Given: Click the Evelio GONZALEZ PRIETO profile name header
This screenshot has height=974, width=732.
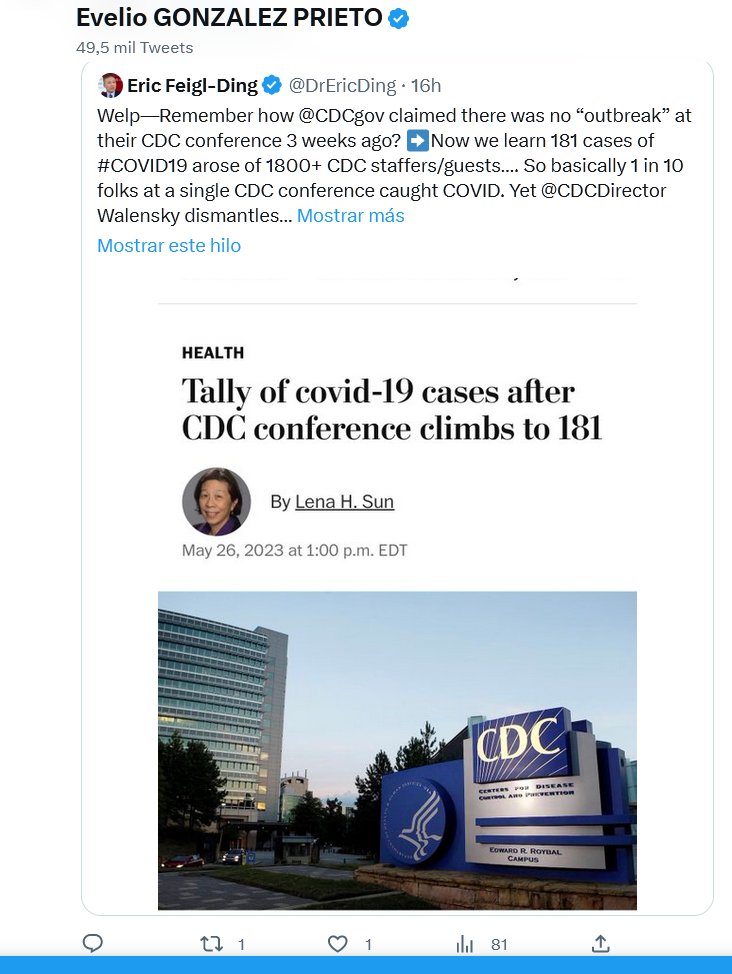Looking at the screenshot, I should coord(229,17).
